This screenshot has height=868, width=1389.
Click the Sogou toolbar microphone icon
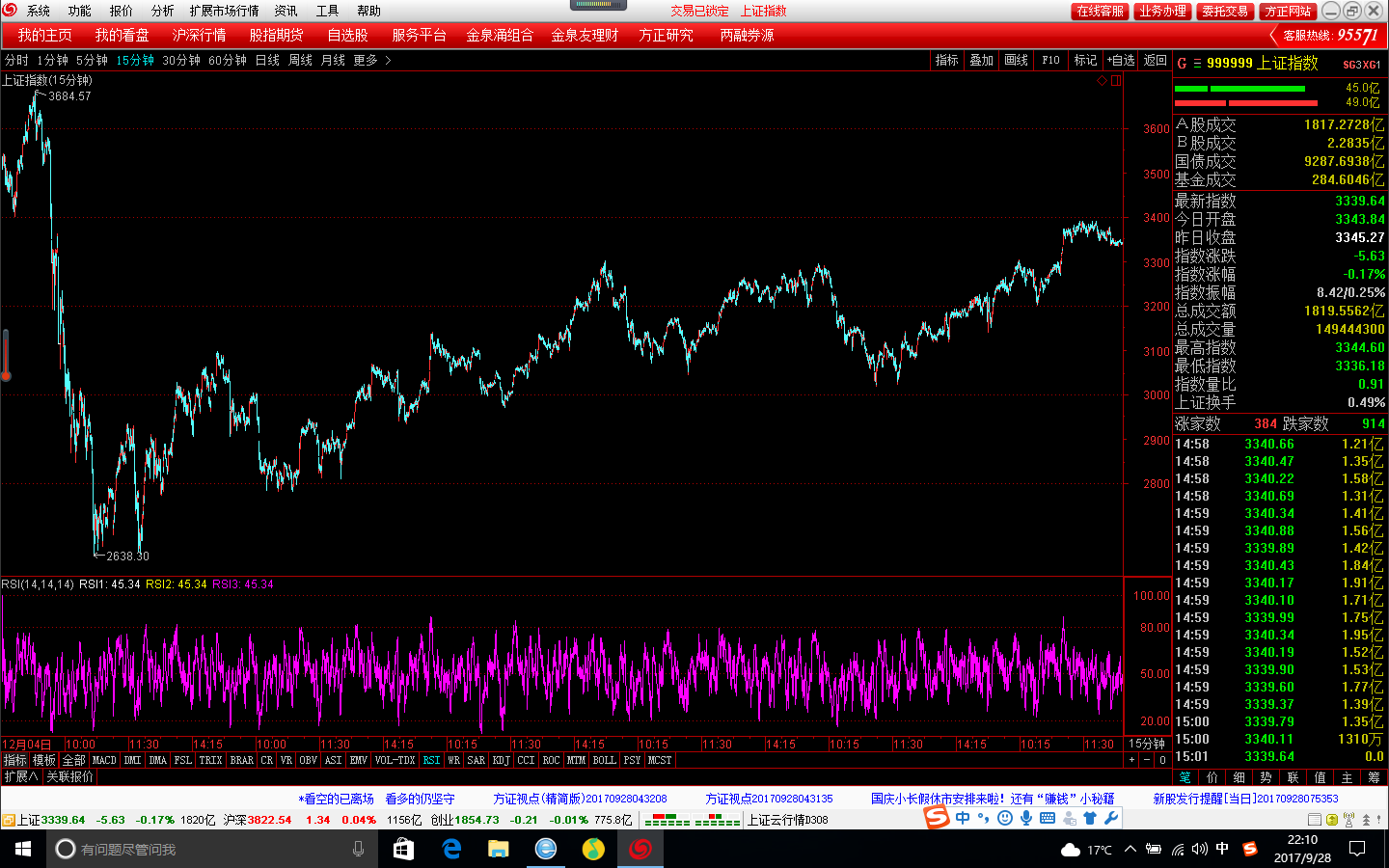click(x=1026, y=818)
